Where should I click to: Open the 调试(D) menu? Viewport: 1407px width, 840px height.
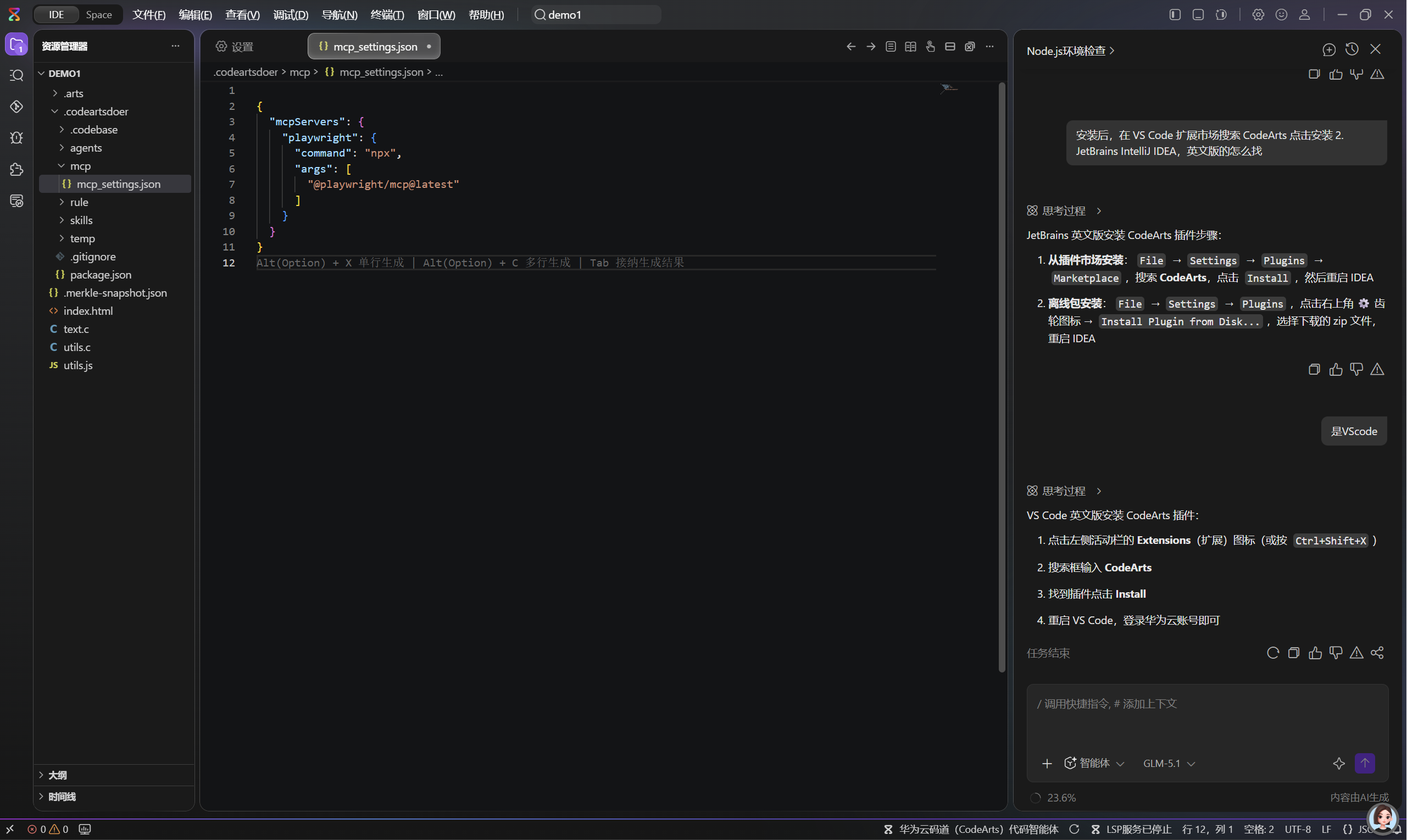(x=291, y=15)
